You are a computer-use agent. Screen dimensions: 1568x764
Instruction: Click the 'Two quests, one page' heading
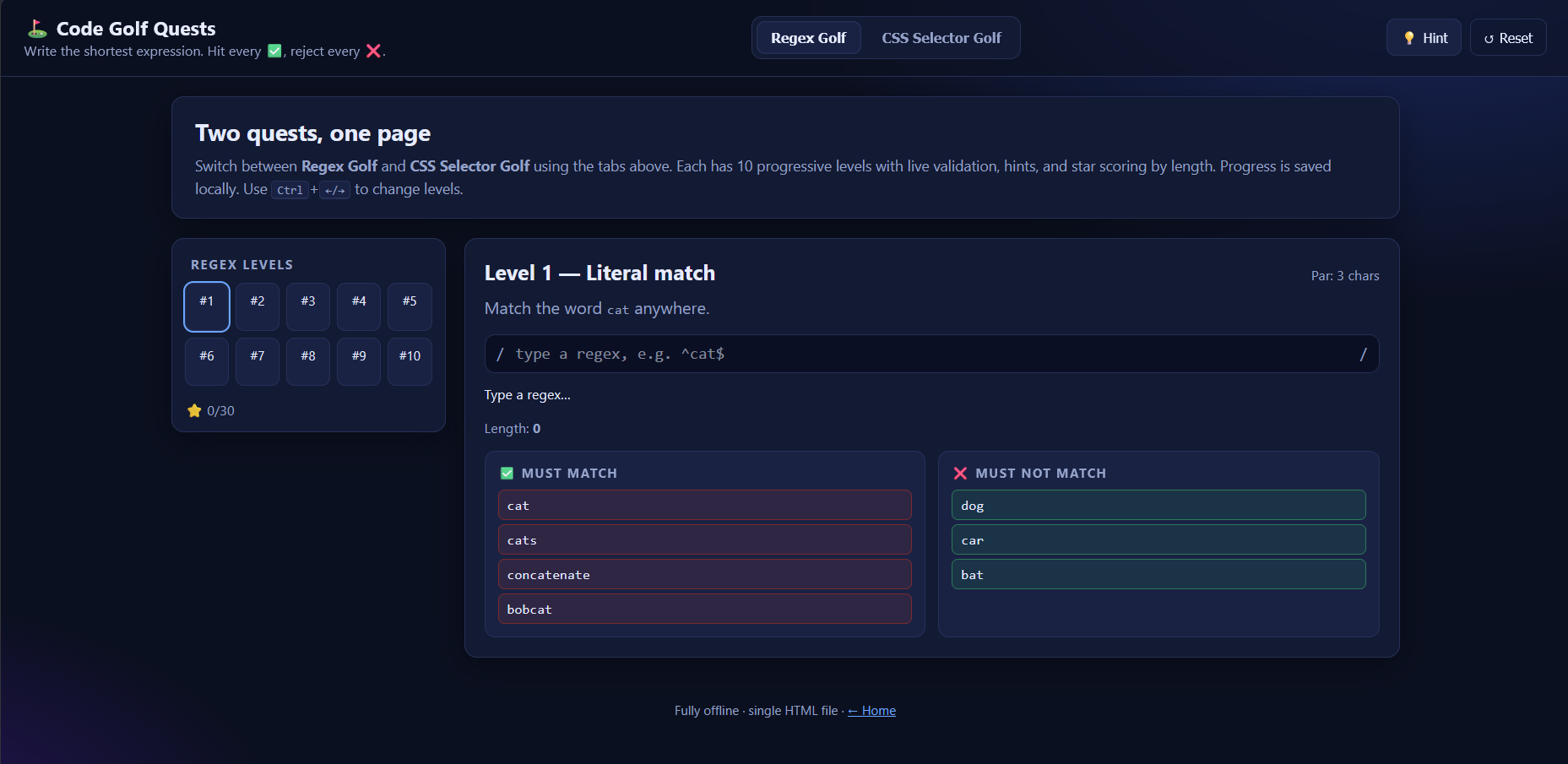pos(312,133)
